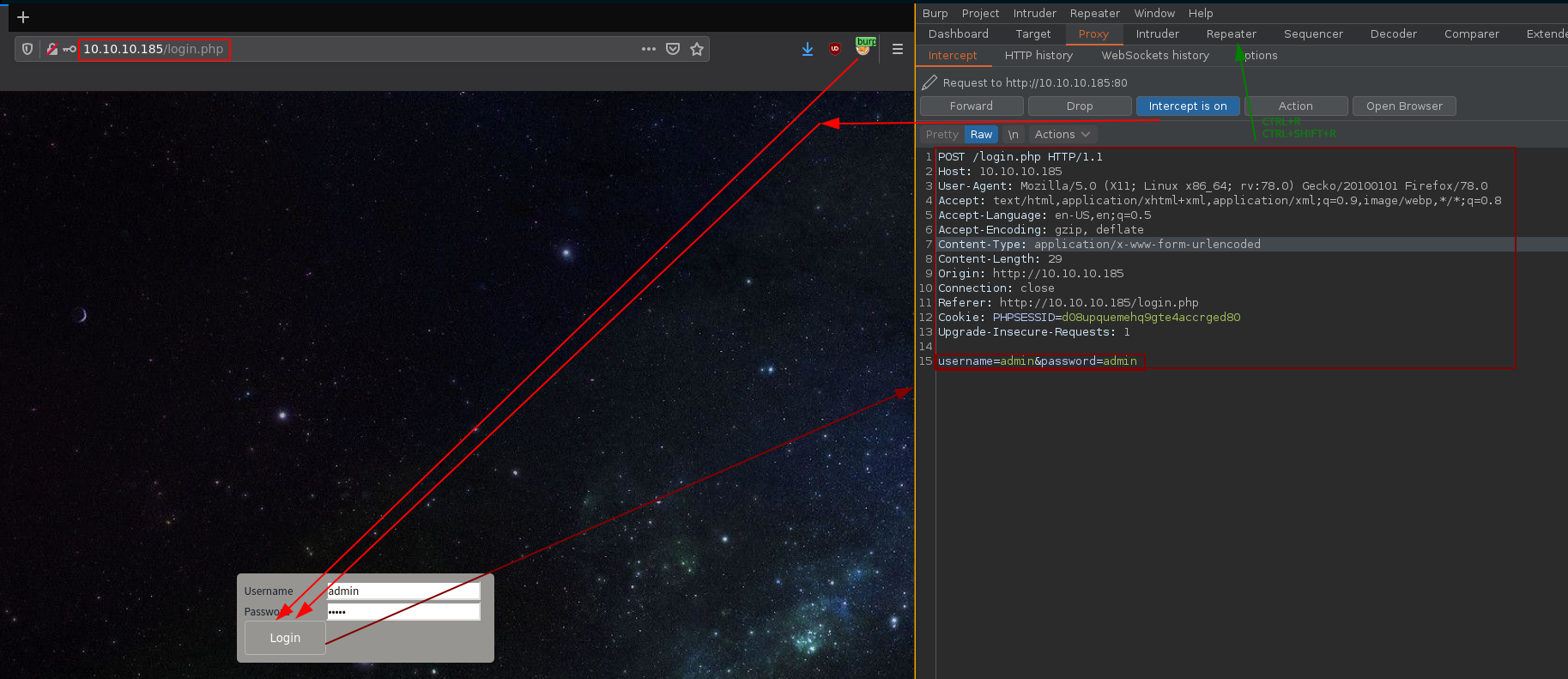Switch to the Comparer tab

[1471, 33]
